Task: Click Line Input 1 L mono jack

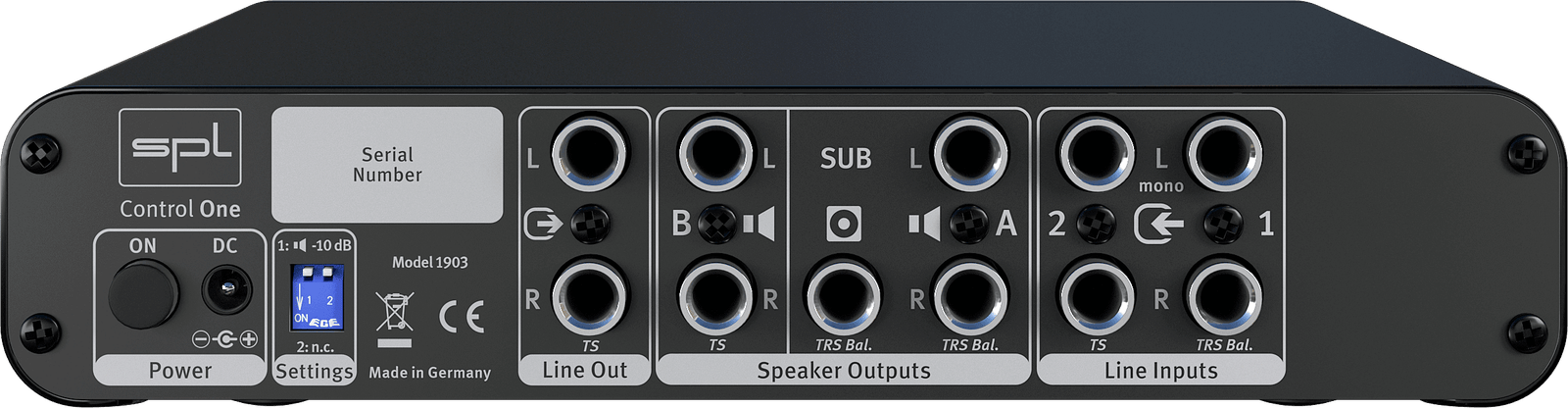Action: [1224, 154]
